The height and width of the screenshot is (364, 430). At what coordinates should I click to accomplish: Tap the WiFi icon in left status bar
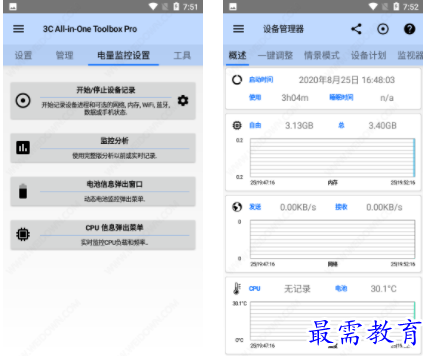[153, 6]
